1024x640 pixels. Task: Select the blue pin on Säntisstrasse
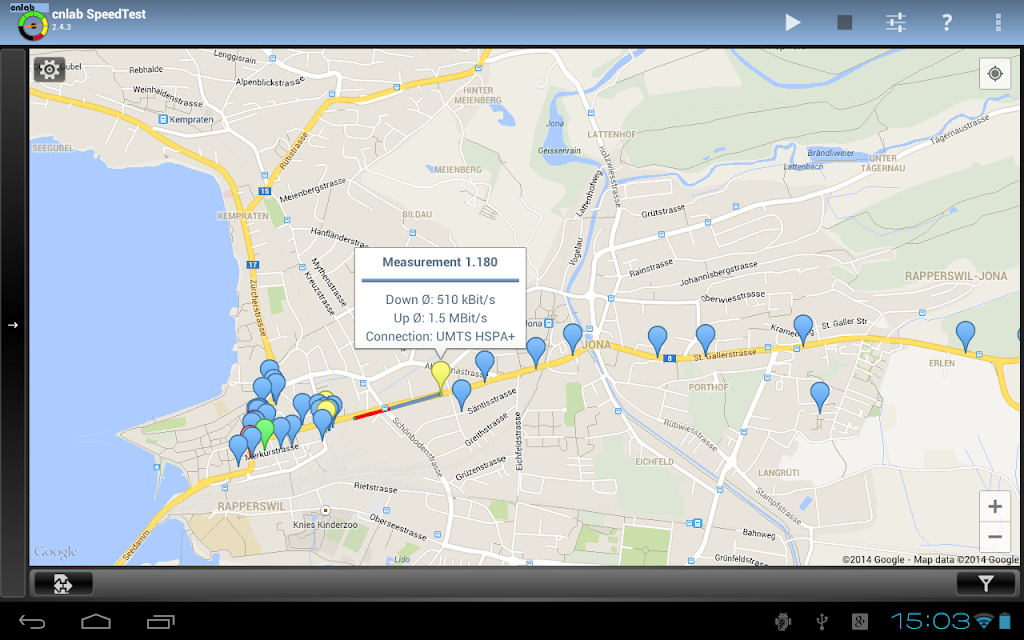(x=462, y=394)
